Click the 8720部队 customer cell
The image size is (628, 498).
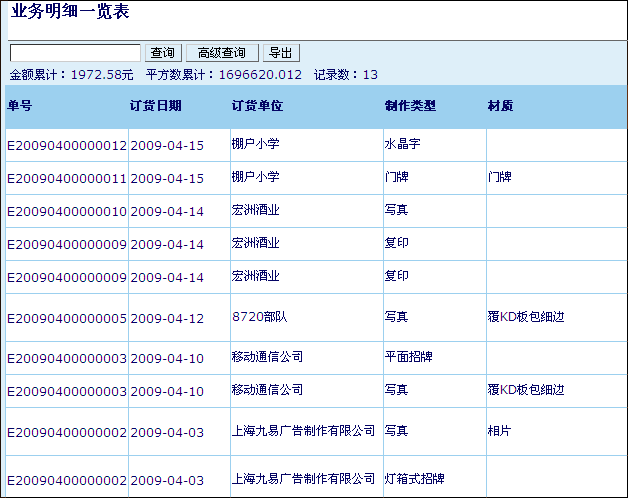pyautogui.click(x=259, y=317)
